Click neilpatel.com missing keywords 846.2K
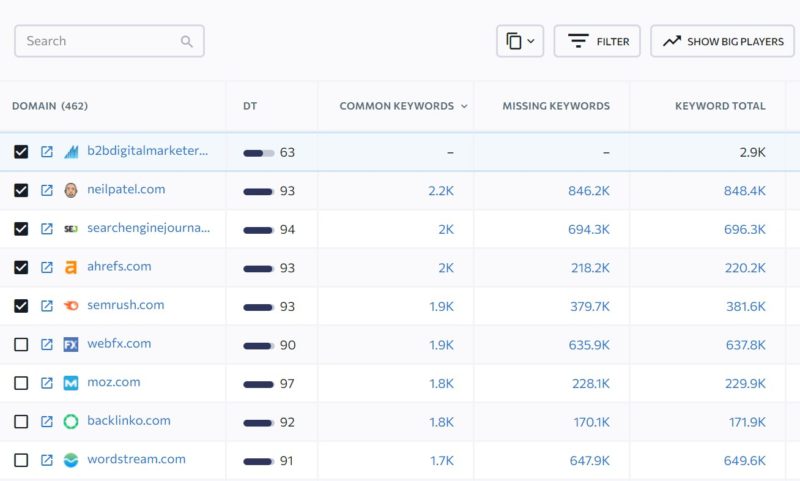 (x=589, y=191)
